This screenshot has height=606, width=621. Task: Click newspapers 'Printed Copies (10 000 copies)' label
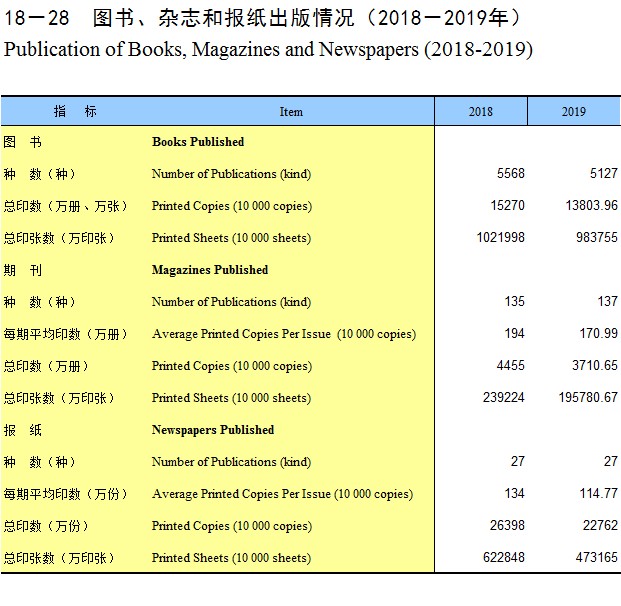point(232,526)
